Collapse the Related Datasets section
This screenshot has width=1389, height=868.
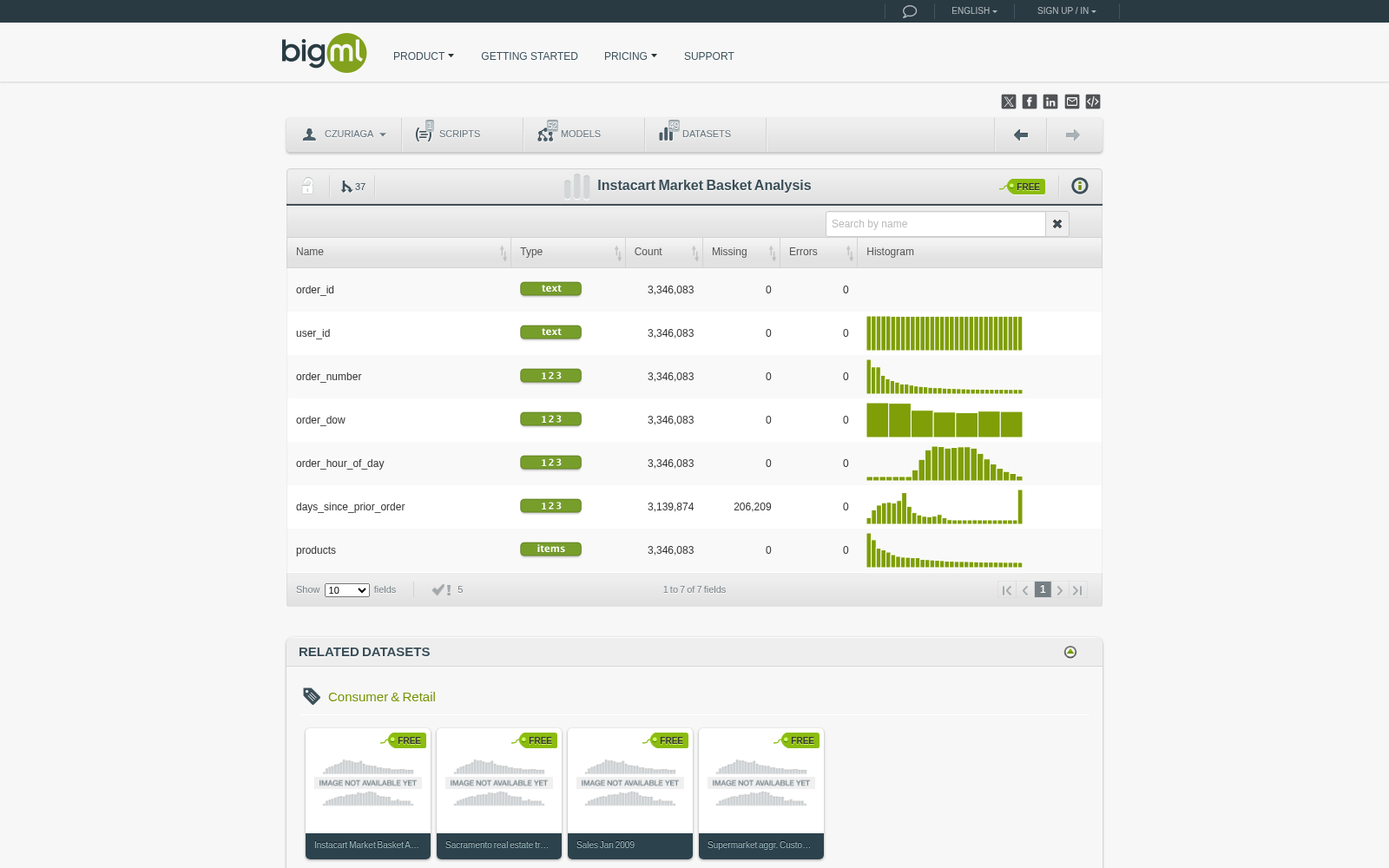point(1070,652)
